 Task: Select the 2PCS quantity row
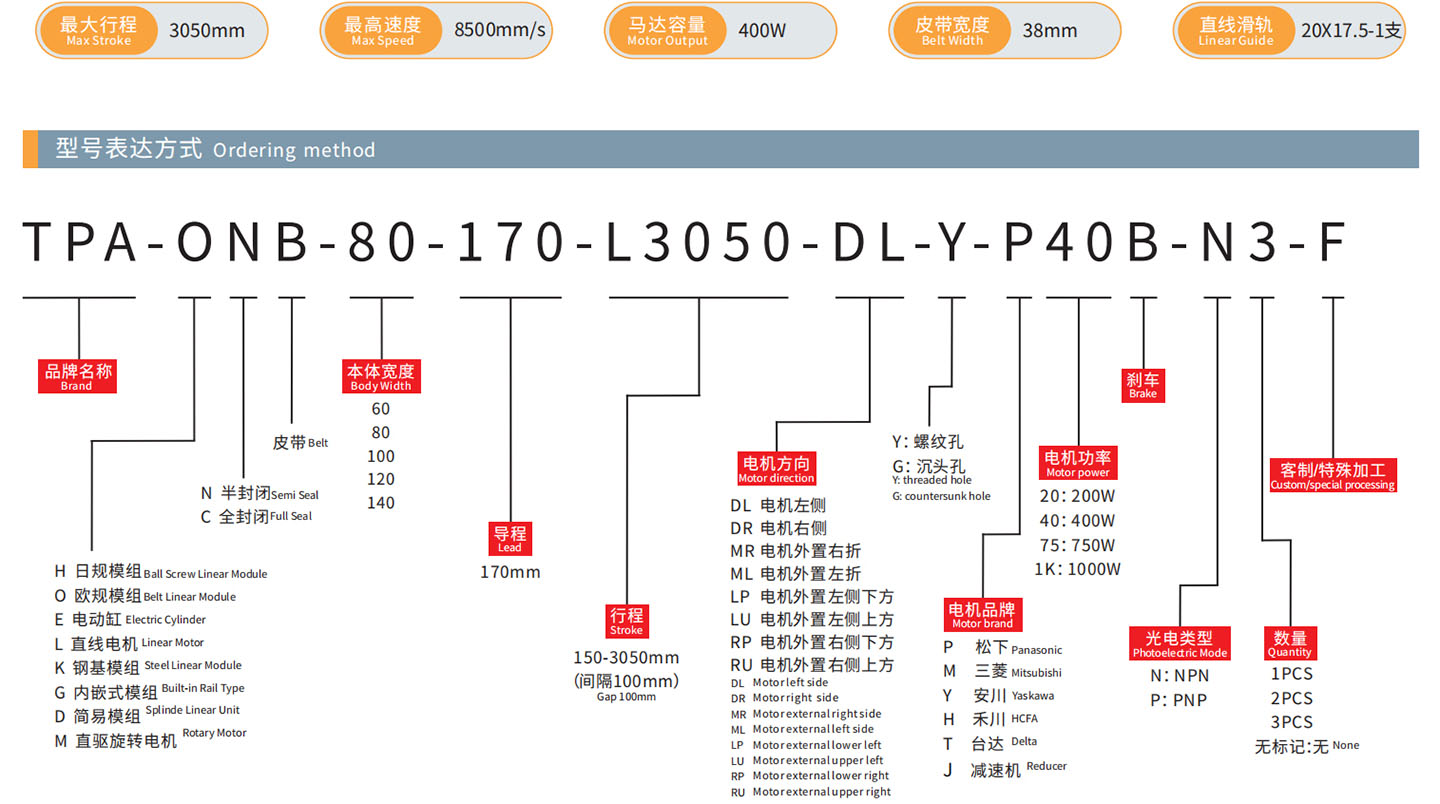click(1292, 698)
